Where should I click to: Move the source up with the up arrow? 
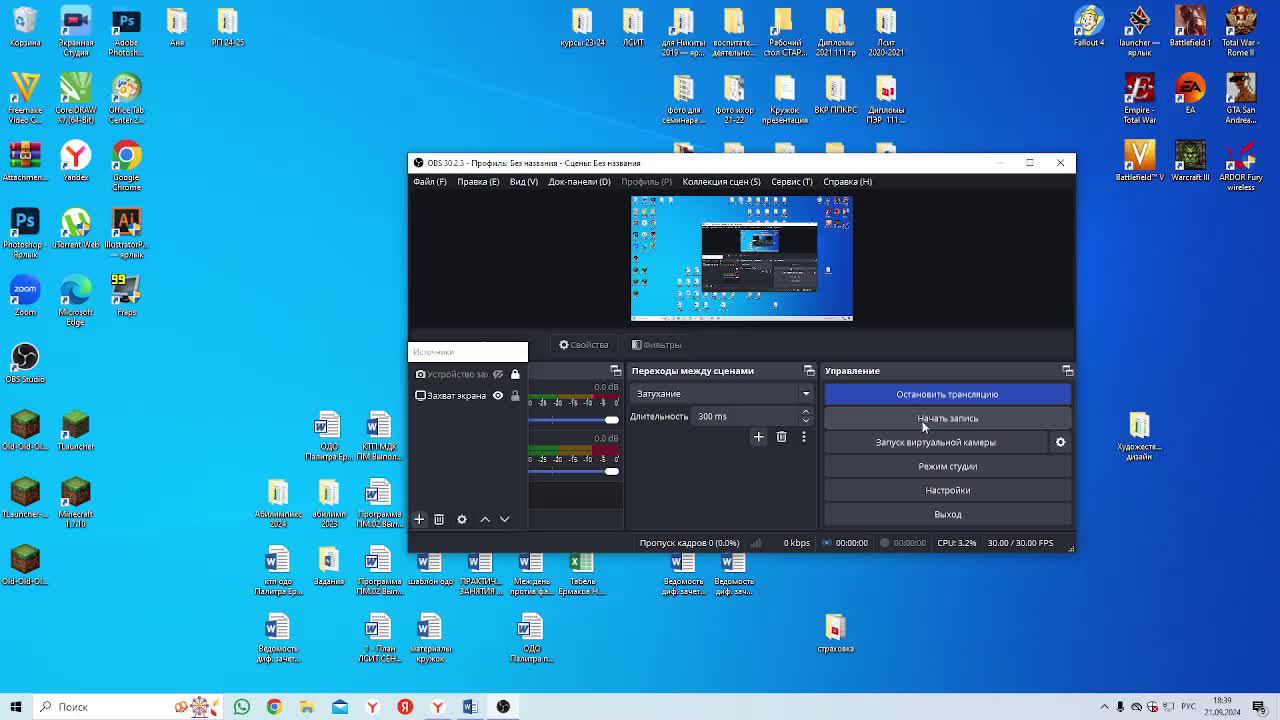(485, 519)
